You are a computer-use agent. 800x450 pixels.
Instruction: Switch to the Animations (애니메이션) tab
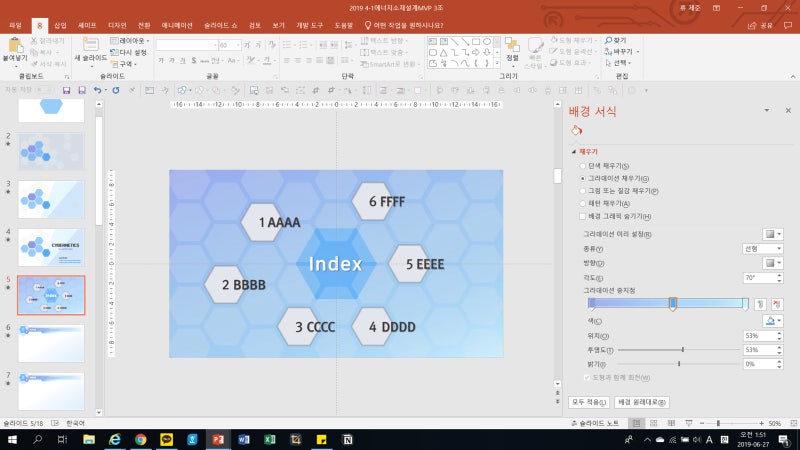[x=177, y=25]
